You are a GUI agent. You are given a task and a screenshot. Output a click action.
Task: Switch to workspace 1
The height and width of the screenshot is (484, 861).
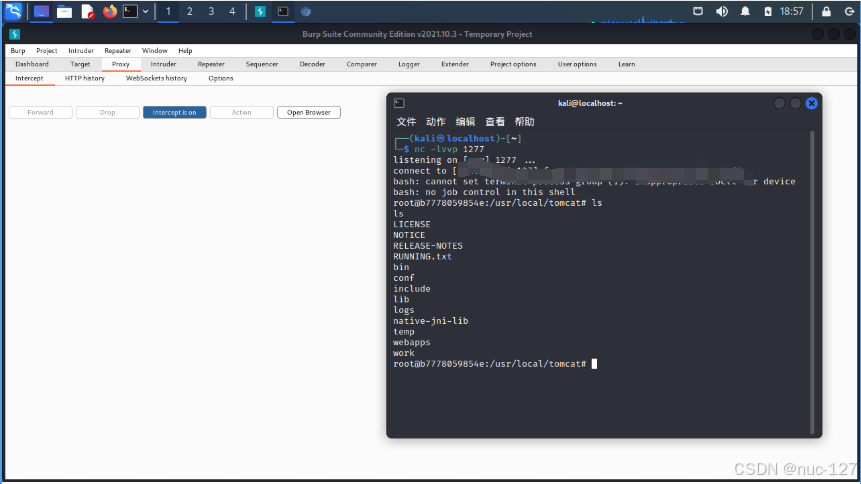pyautogui.click(x=168, y=12)
